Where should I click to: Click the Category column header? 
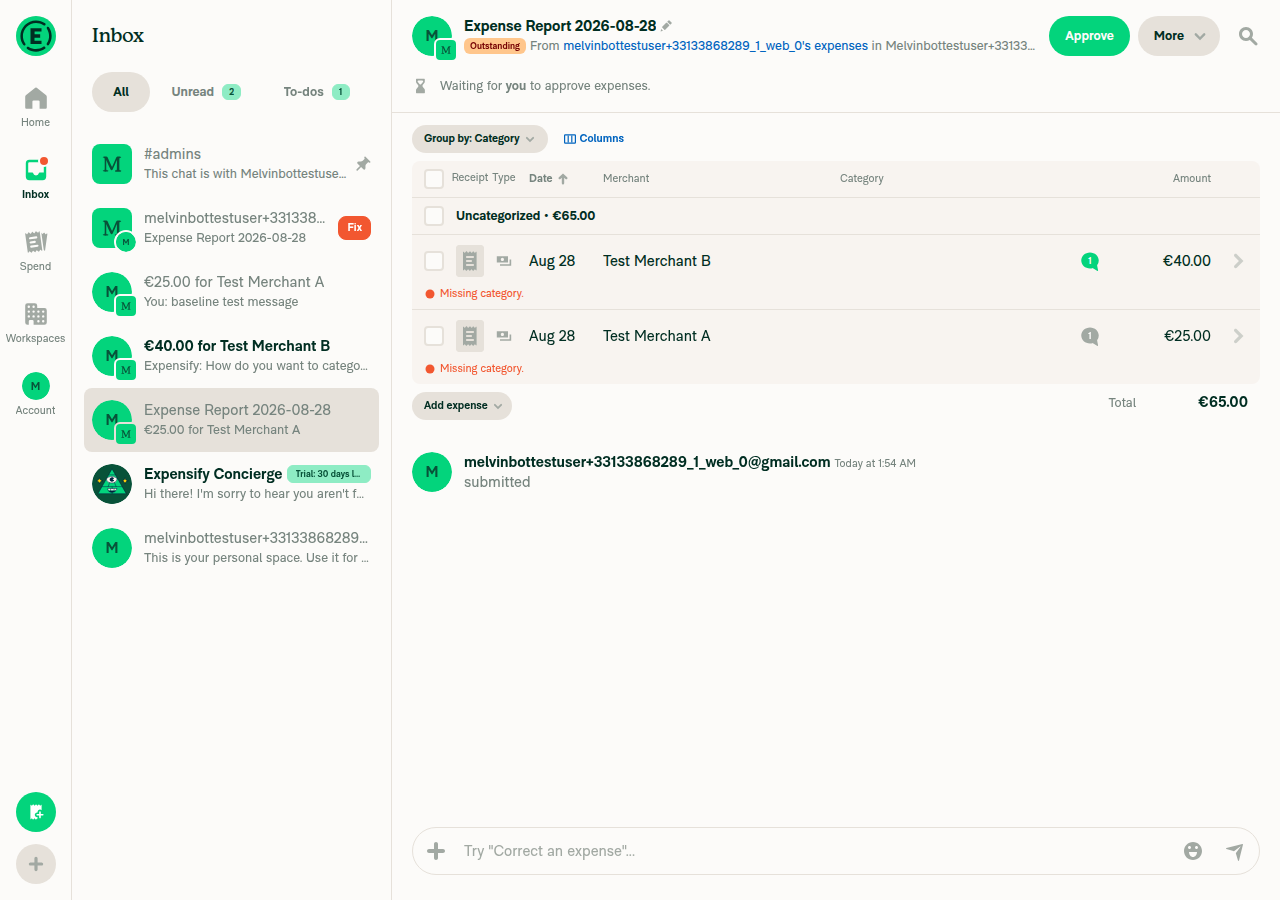point(862,179)
